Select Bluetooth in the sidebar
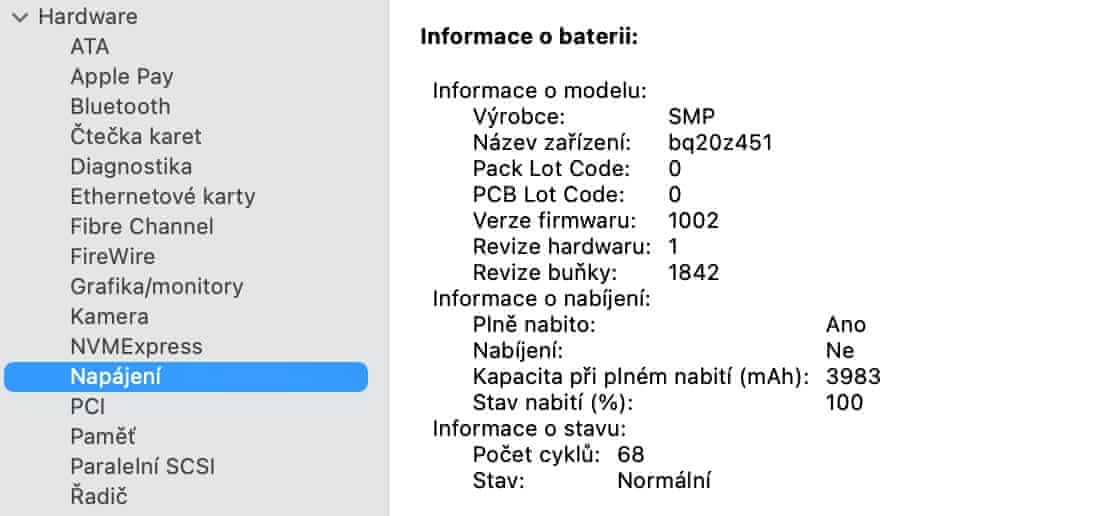This screenshot has height=516, width=1098. click(x=120, y=106)
